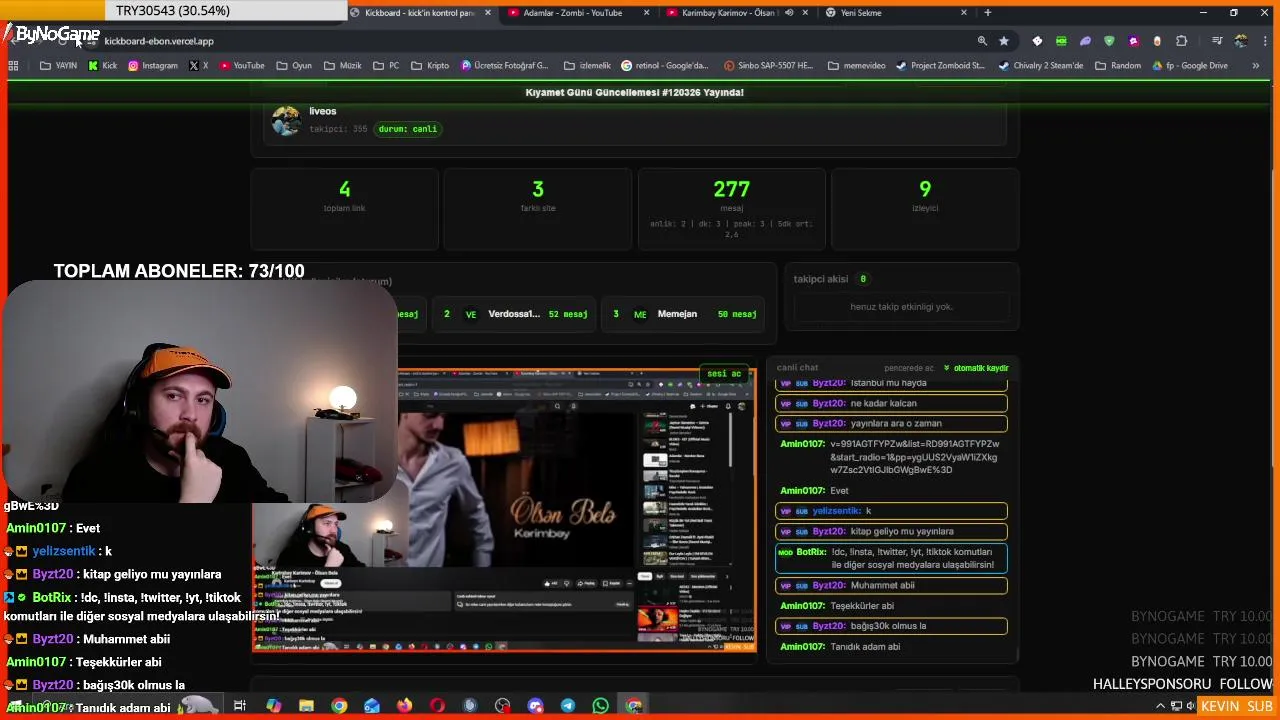Mute the Karimbay Karimov tab audio

coord(789,13)
